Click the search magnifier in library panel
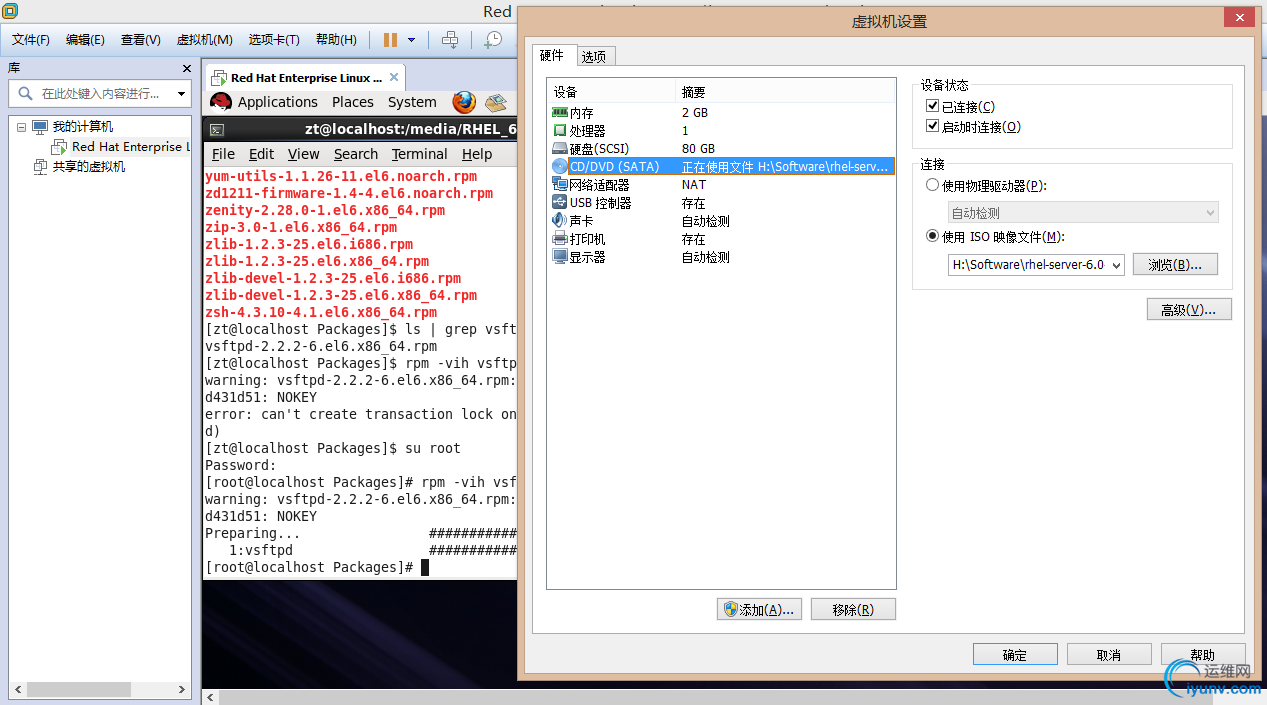The height and width of the screenshot is (705, 1267). (x=25, y=94)
